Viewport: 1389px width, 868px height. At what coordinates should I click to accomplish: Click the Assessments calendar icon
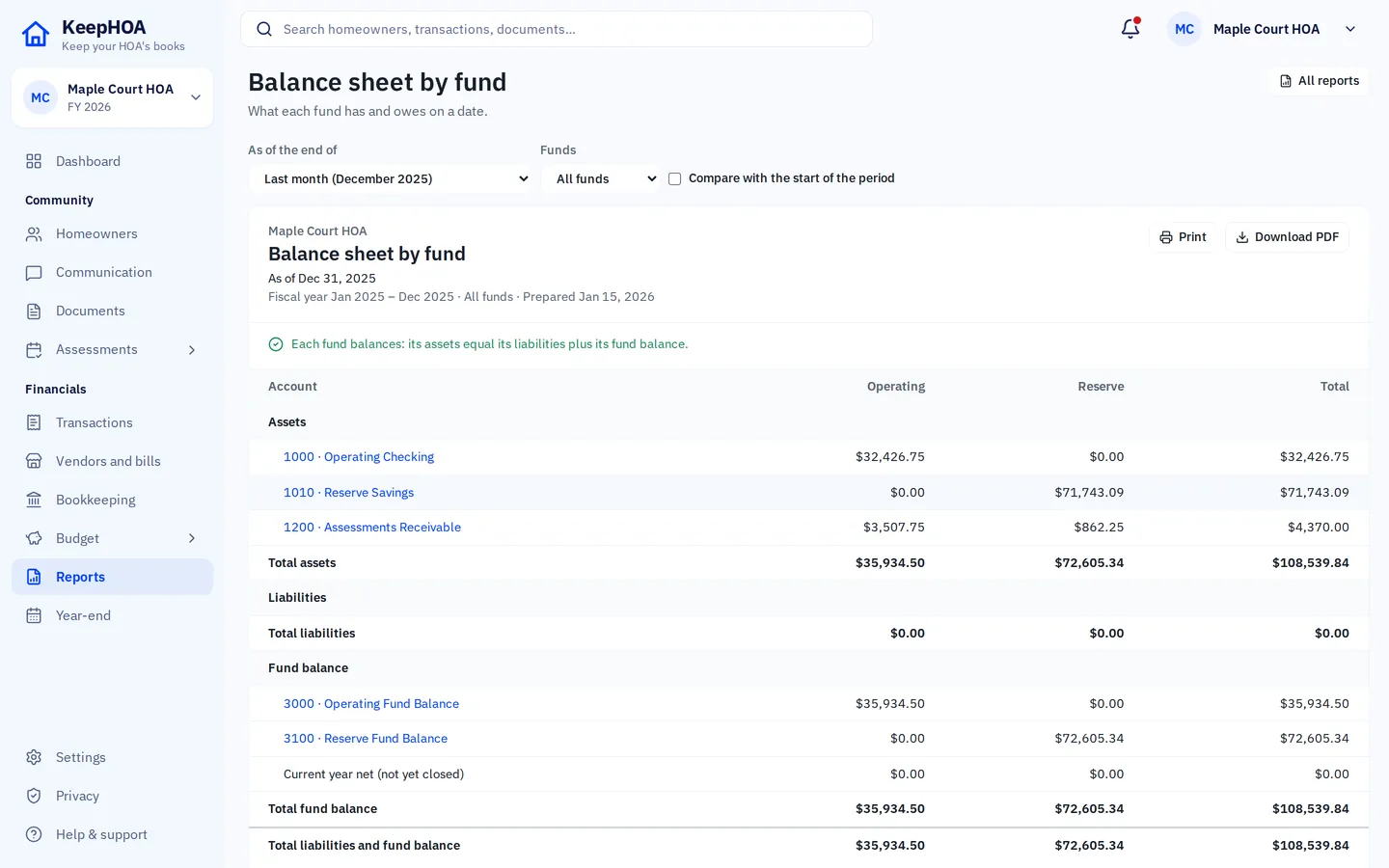34,350
